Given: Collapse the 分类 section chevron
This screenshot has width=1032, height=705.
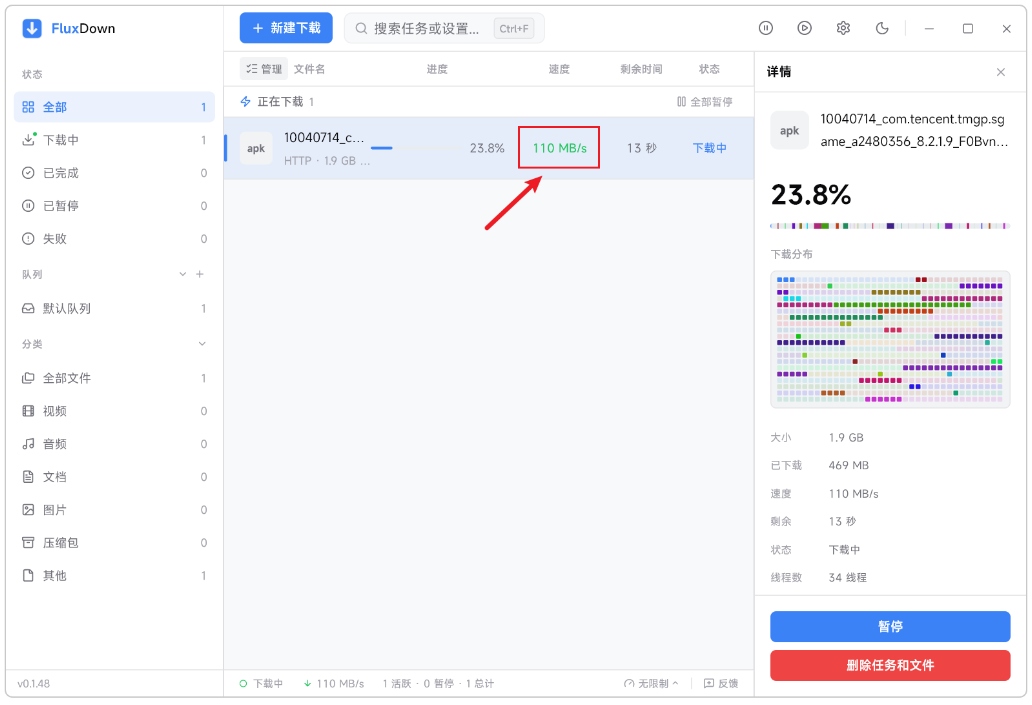Looking at the screenshot, I should coord(202,344).
